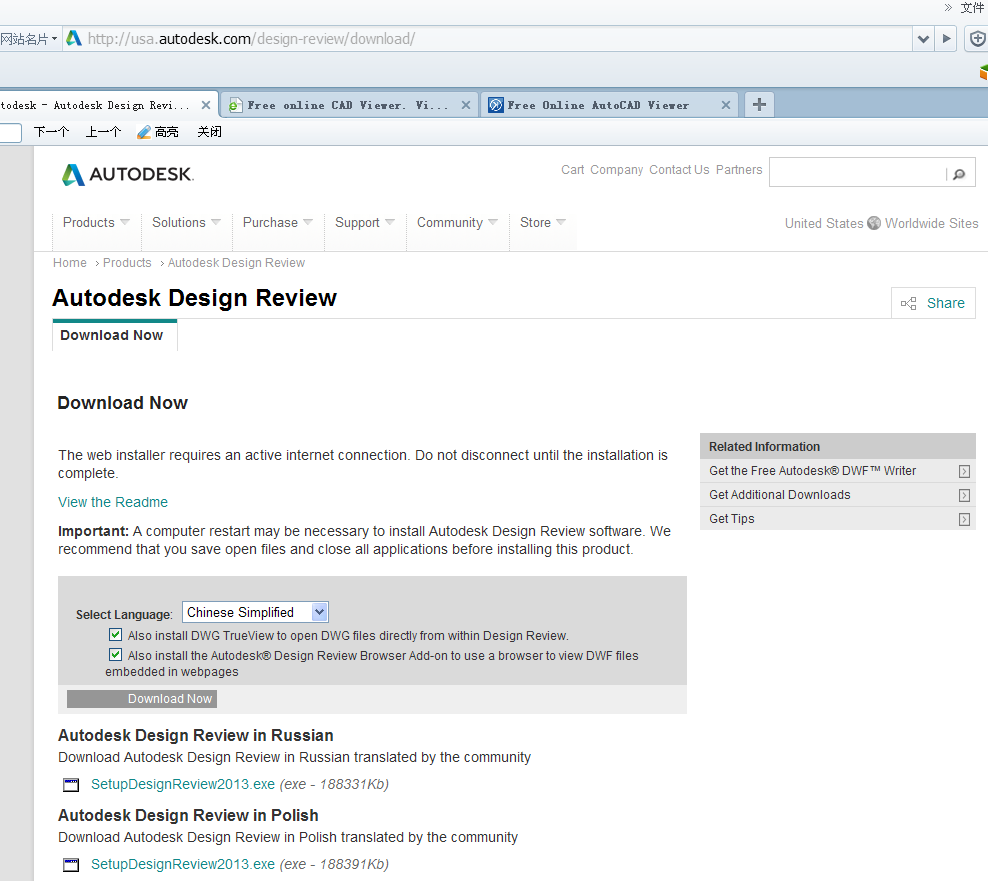This screenshot has width=988, height=881.
Task: Open Get the Free Autodesk DWF Writer link
Action: point(812,471)
